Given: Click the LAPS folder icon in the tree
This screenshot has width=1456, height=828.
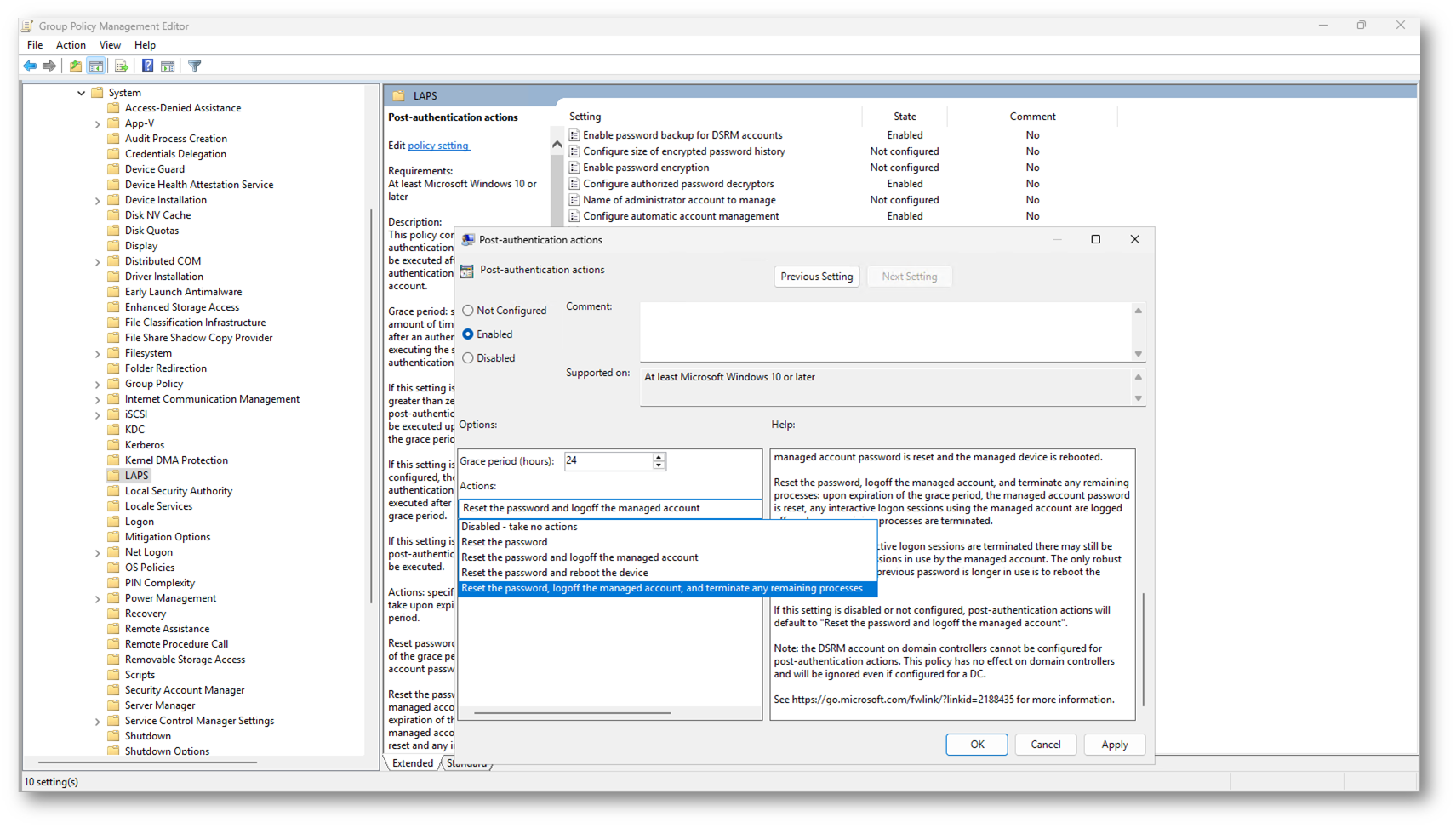Looking at the screenshot, I should tap(113, 476).
